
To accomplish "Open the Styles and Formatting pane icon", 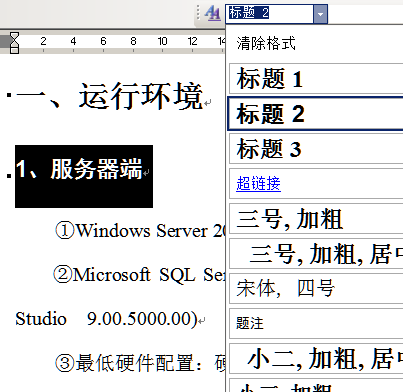I will (x=213, y=13).
